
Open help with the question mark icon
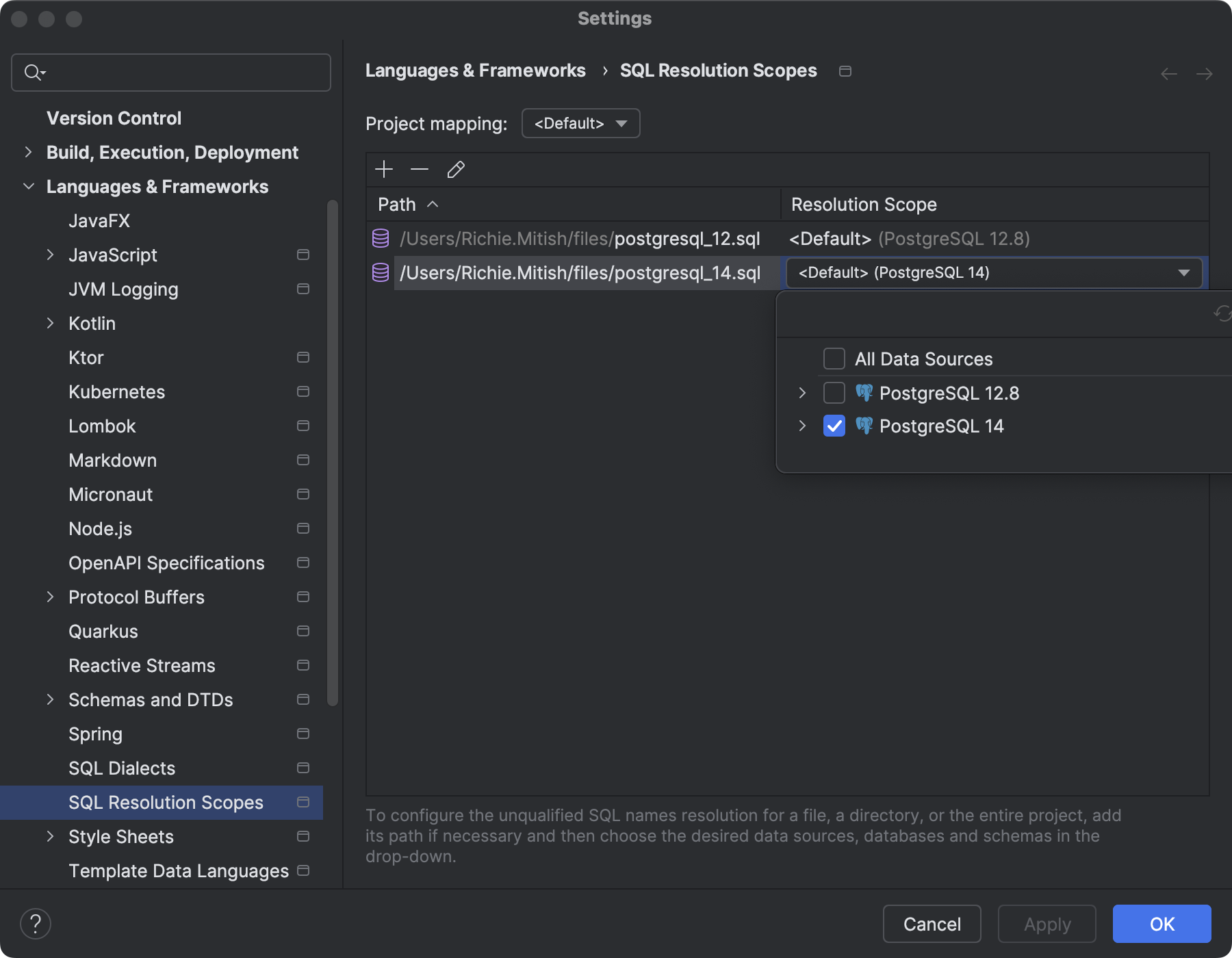click(36, 923)
